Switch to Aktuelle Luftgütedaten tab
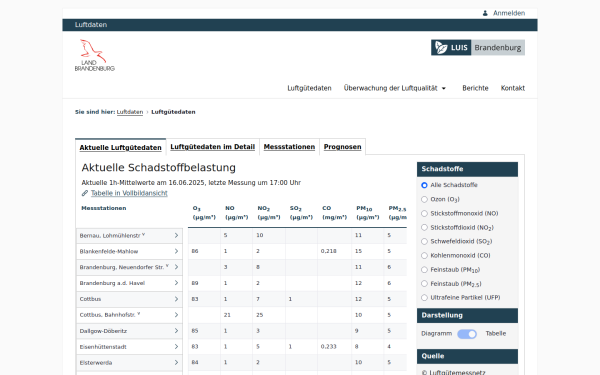Viewport: 600px width, 375px height. pos(121,147)
